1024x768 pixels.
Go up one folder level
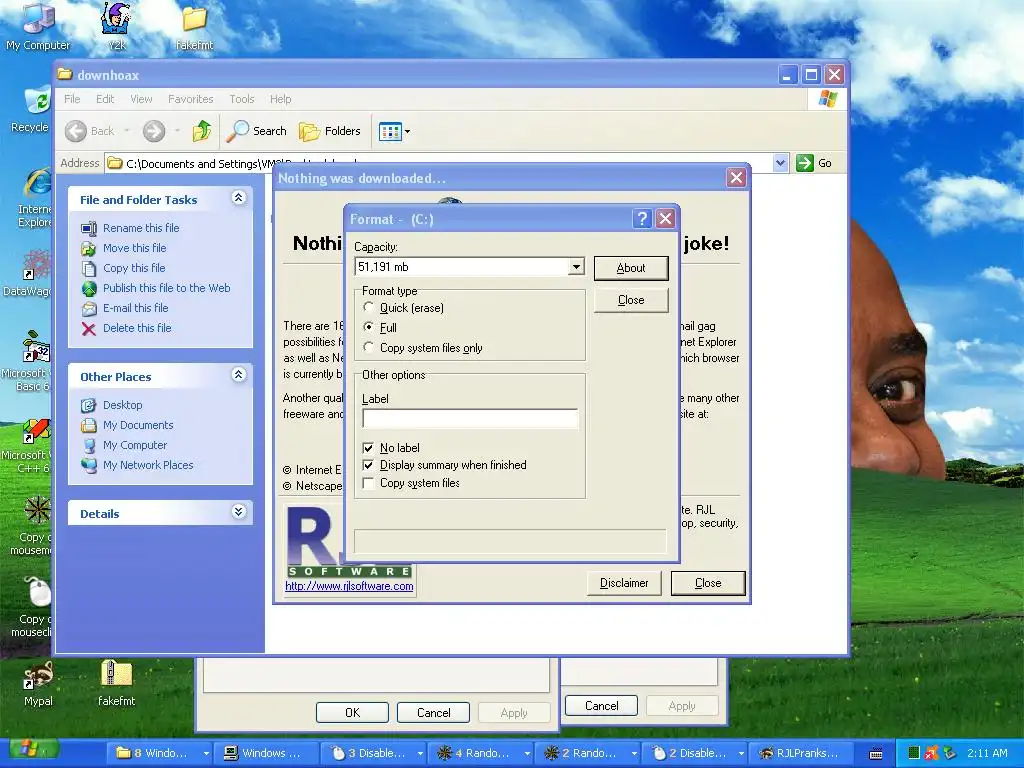click(x=202, y=131)
